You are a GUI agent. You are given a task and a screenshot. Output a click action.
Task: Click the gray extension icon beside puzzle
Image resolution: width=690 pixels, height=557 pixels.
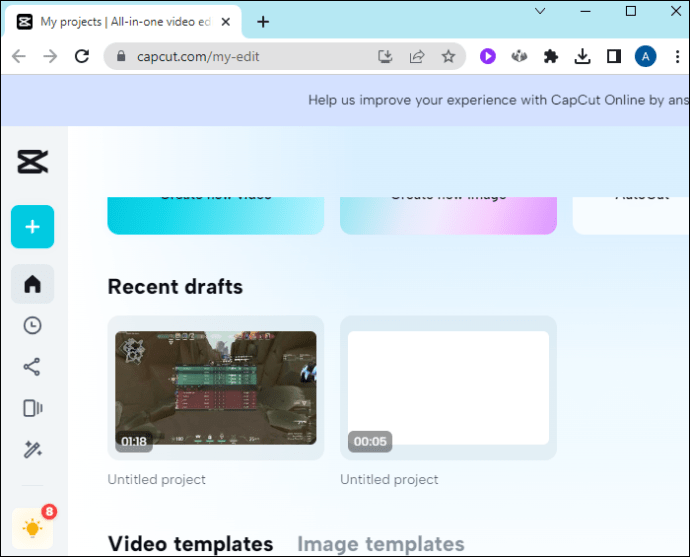[x=519, y=56]
